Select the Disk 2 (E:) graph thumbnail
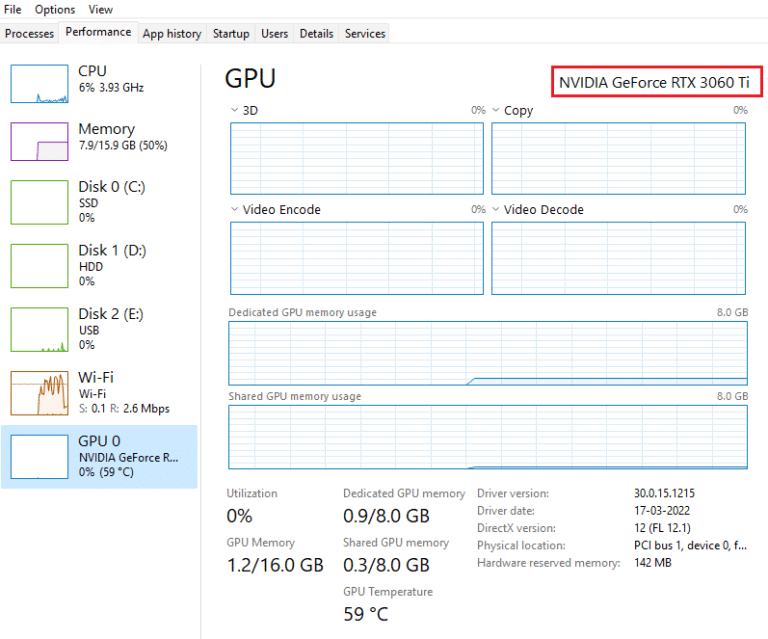768x639 pixels. (x=39, y=330)
